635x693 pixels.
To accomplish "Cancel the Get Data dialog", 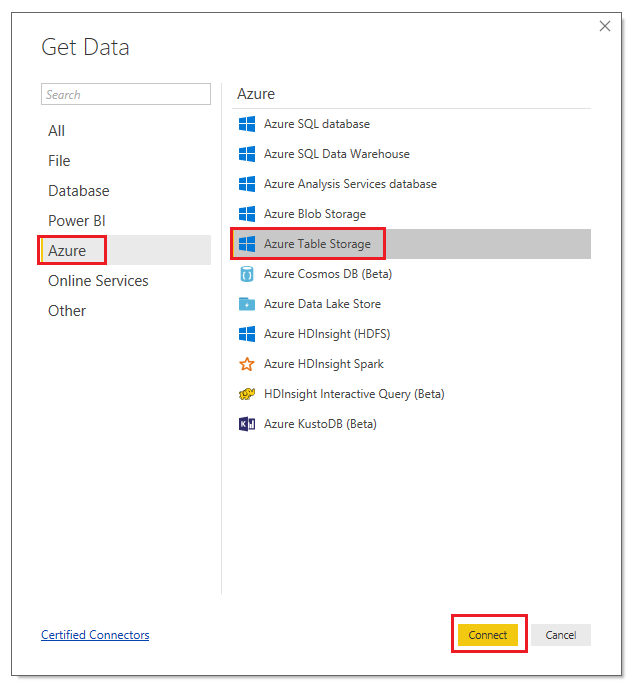I will pos(561,635).
